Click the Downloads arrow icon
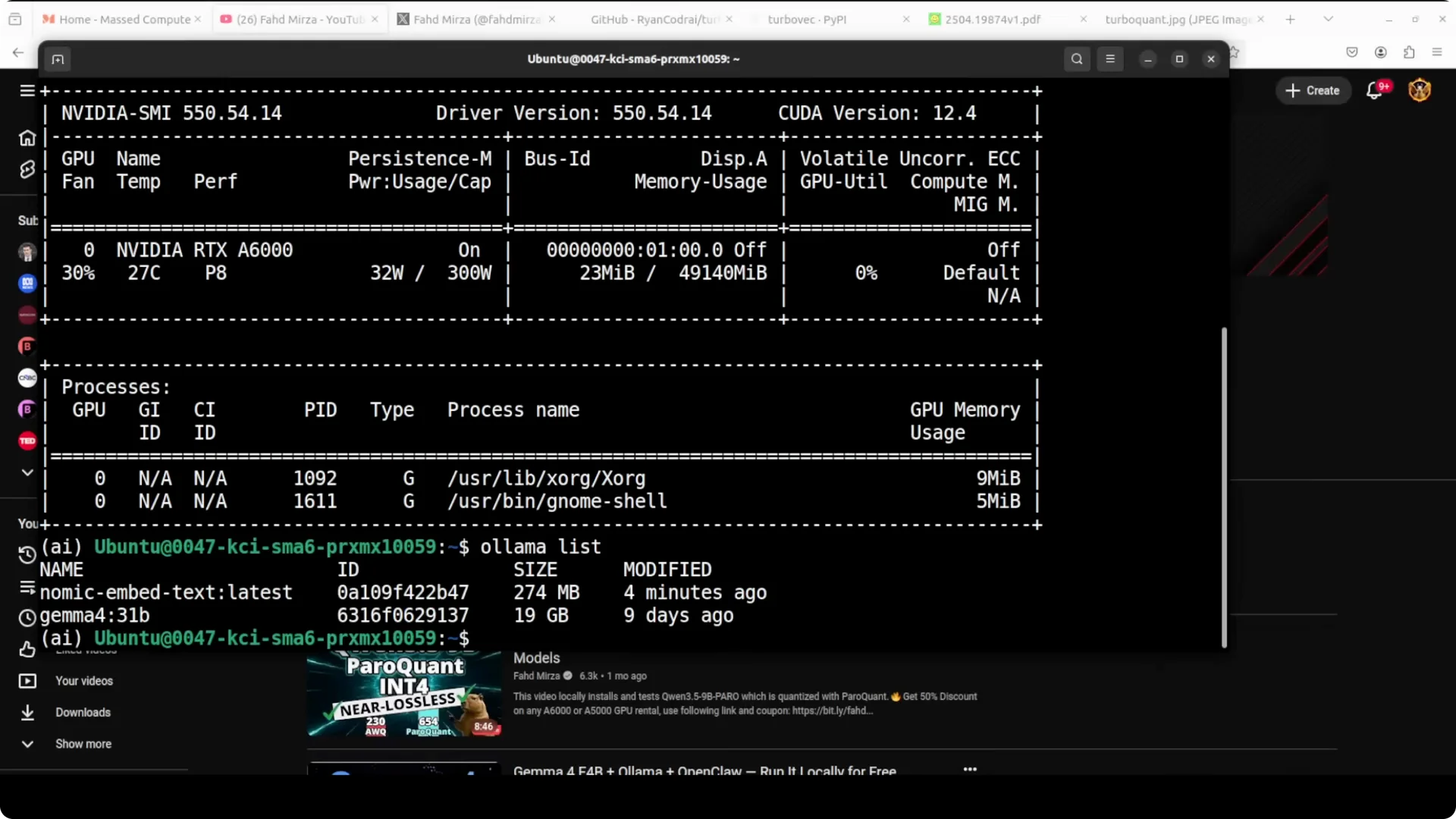The image size is (1456, 819). tap(27, 713)
